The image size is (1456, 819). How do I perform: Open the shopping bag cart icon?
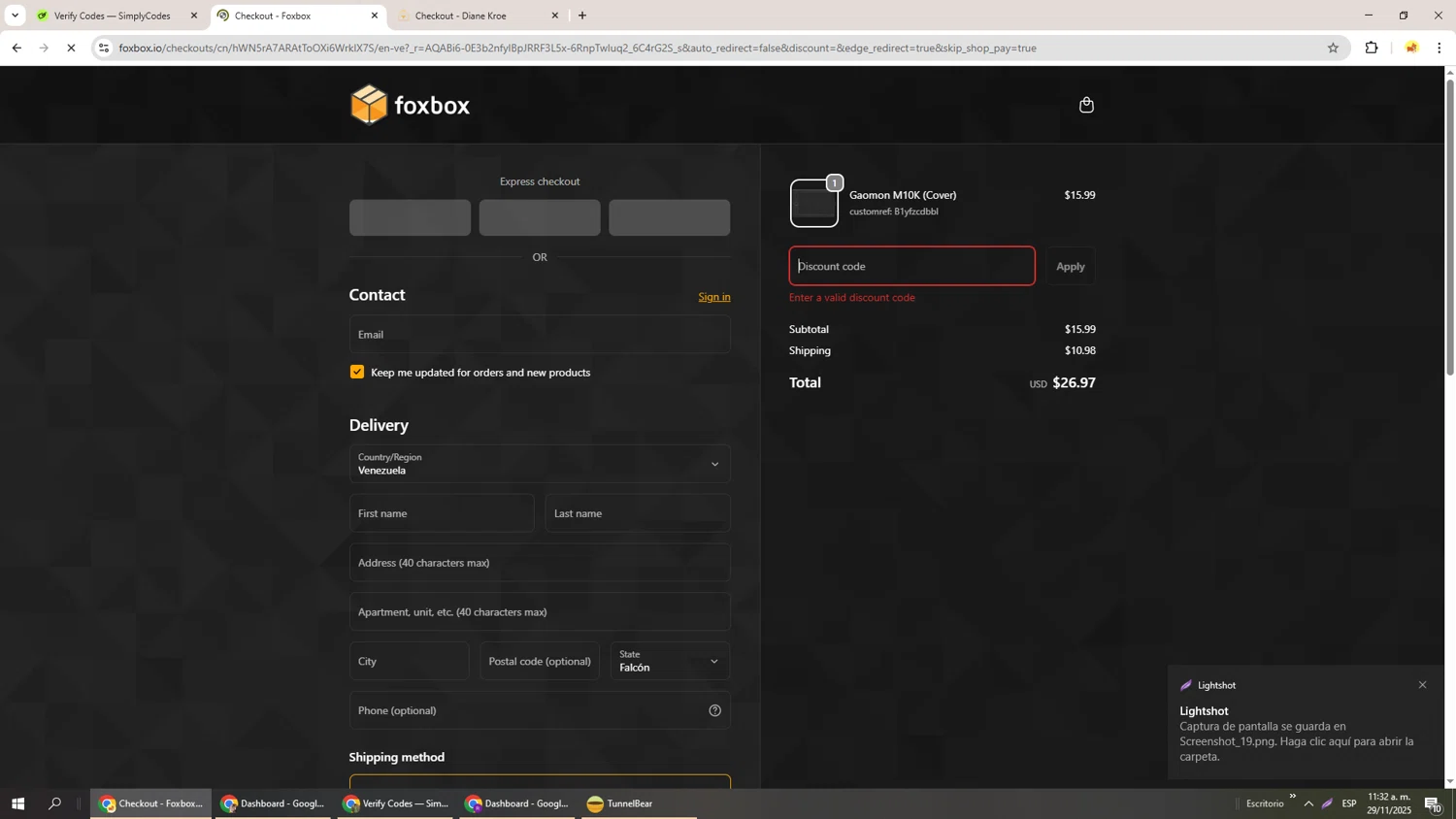click(1086, 105)
